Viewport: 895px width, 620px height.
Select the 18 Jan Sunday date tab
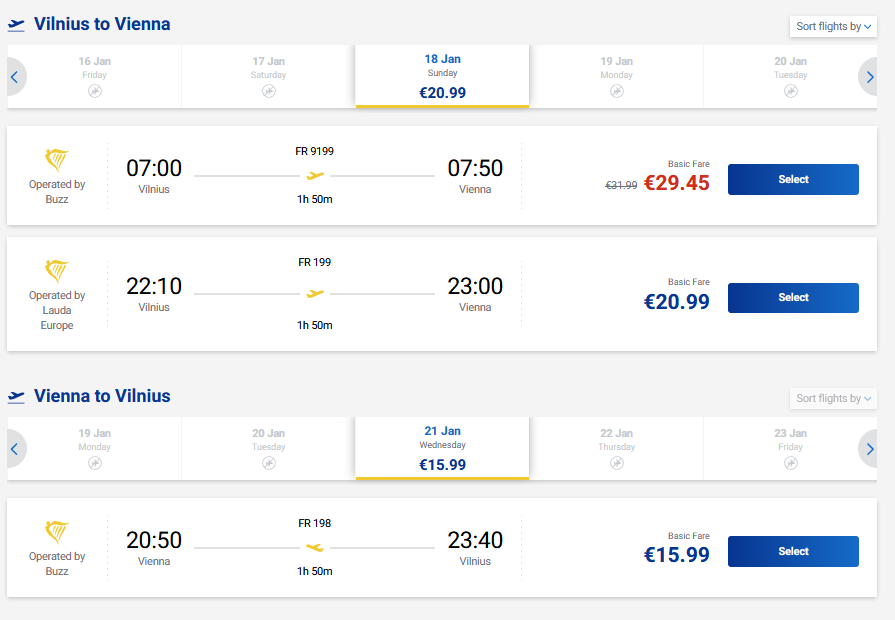(x=442, y=76)
